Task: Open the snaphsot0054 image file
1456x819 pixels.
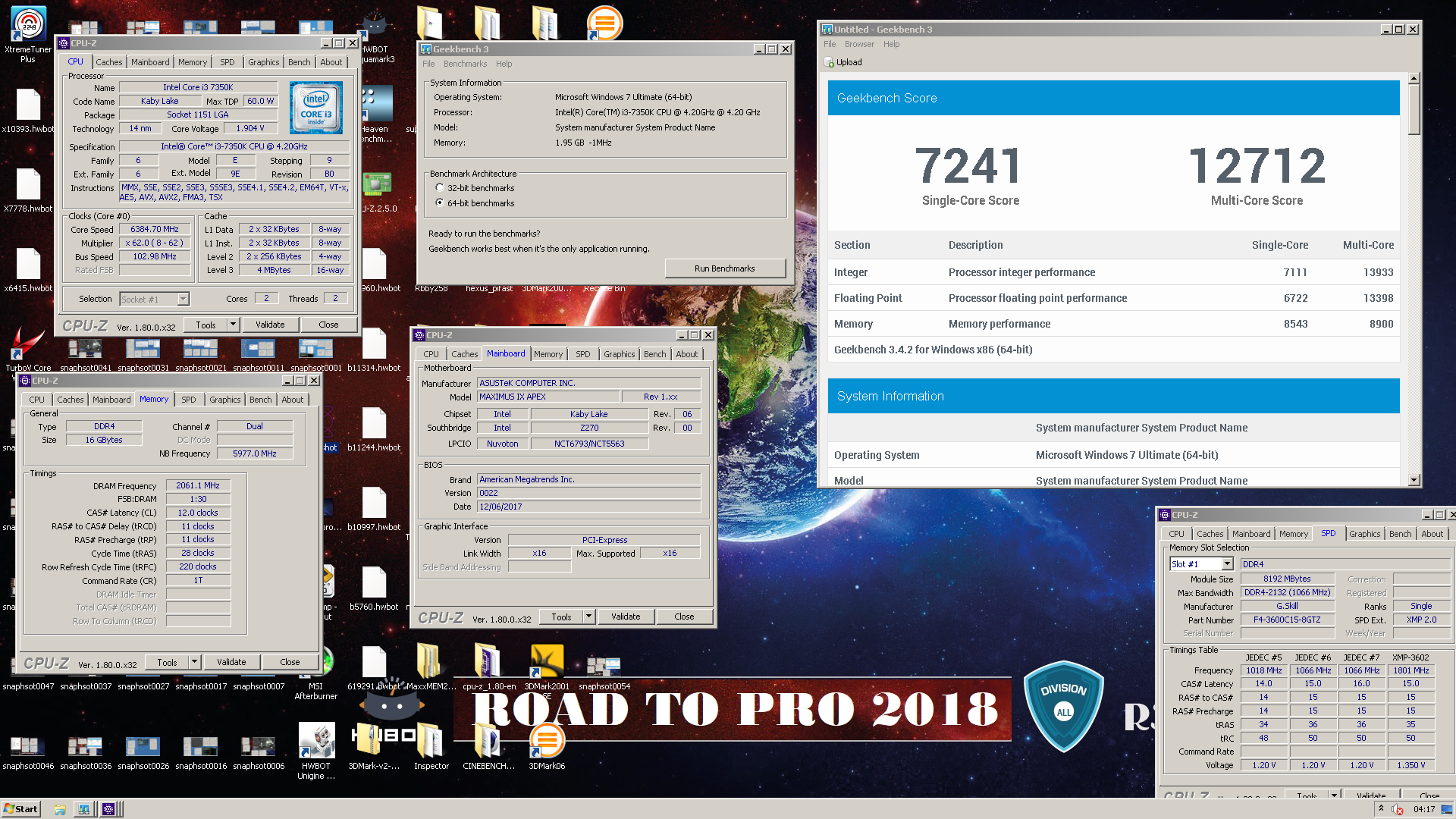Action: (604, 671)
